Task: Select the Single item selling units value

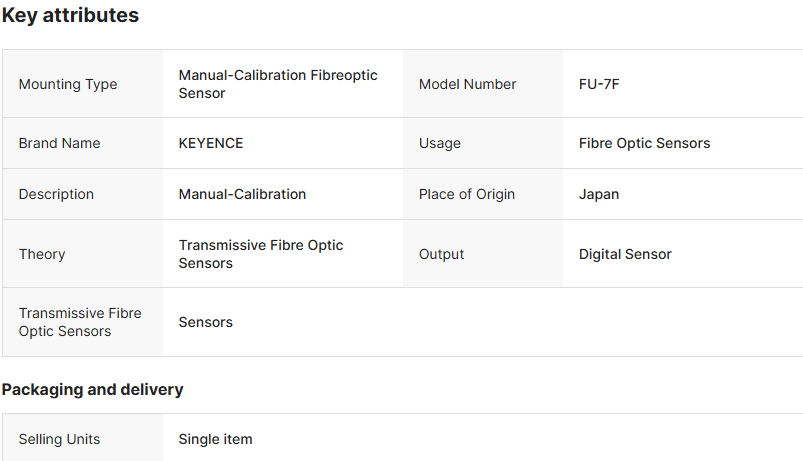Action: pyautogui.click(x=215, y=439)
